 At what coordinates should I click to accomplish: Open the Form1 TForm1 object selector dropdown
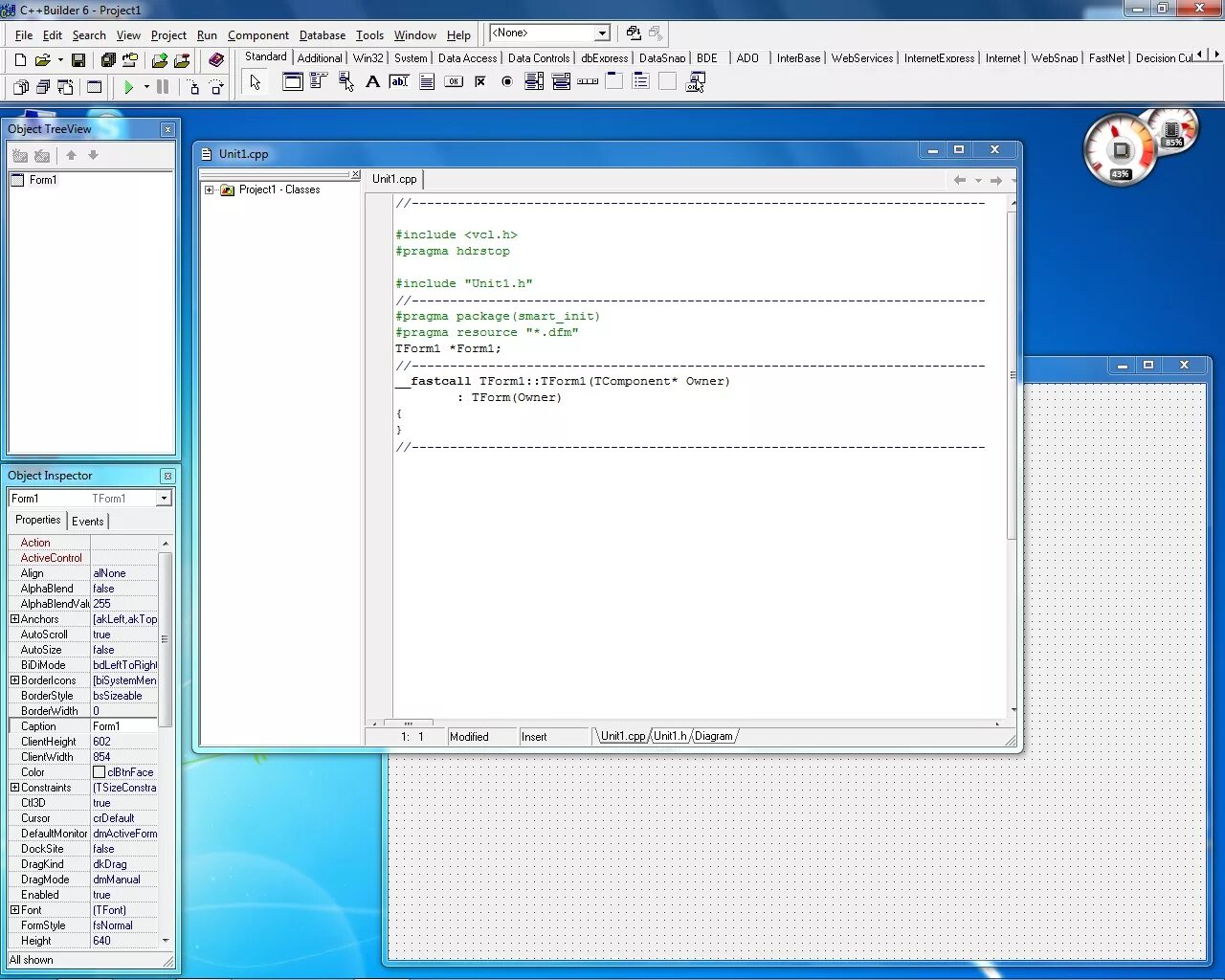click(164, 499)
